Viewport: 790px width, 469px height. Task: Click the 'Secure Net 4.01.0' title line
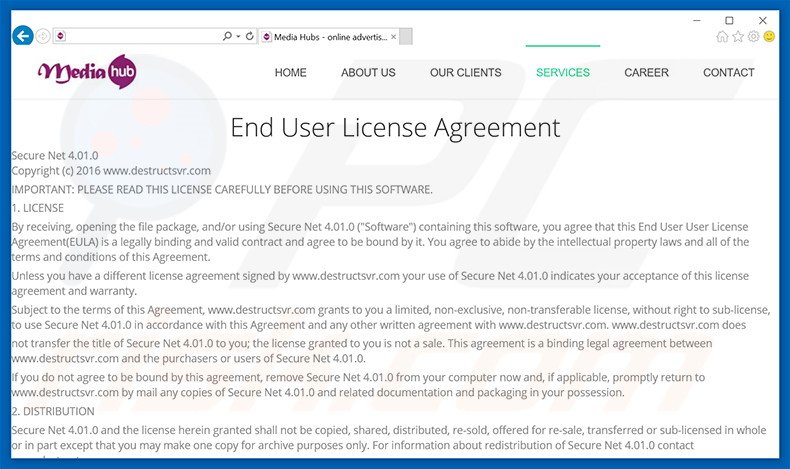coord(55,155)
